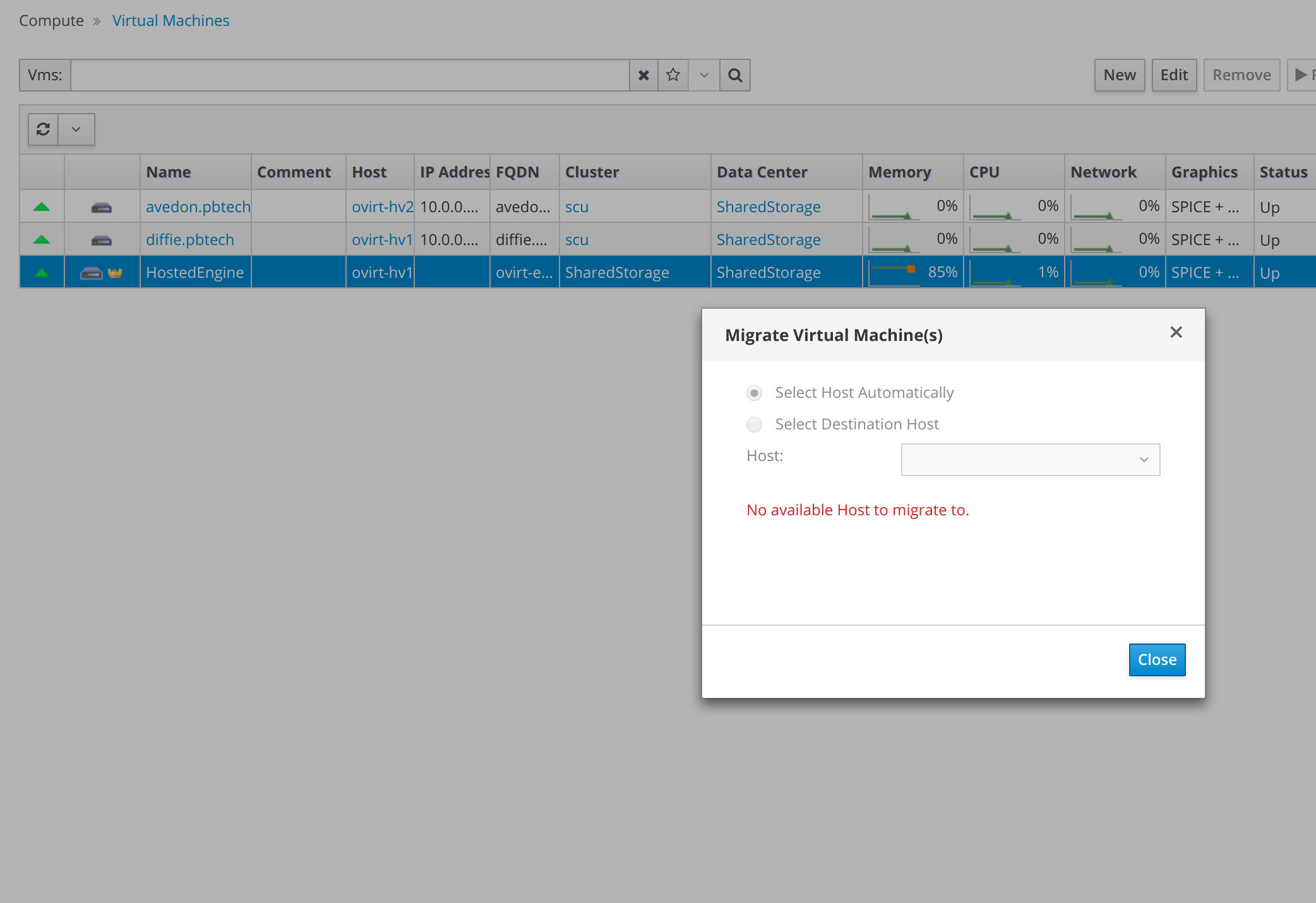The image size is (1316, 903).
Task: Click the New button
Action: point(1119,75)
